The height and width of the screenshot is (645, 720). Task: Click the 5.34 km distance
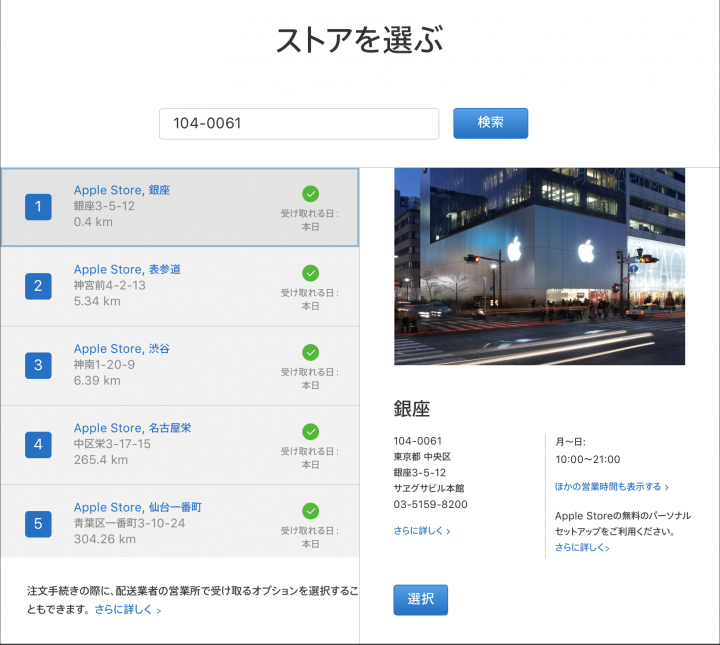pyautogui.click(x=97, y=302)
